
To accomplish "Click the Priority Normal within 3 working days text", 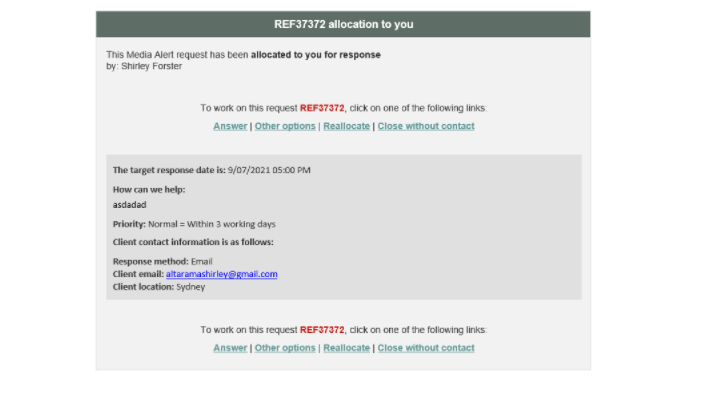I will coord(194,224).
